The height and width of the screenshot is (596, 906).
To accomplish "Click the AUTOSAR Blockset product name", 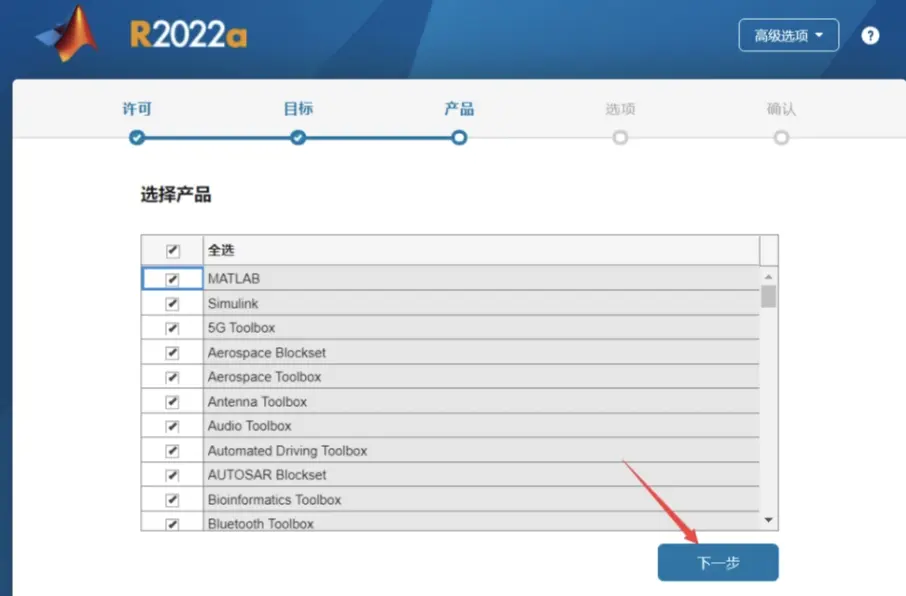I will pos(267,475).
